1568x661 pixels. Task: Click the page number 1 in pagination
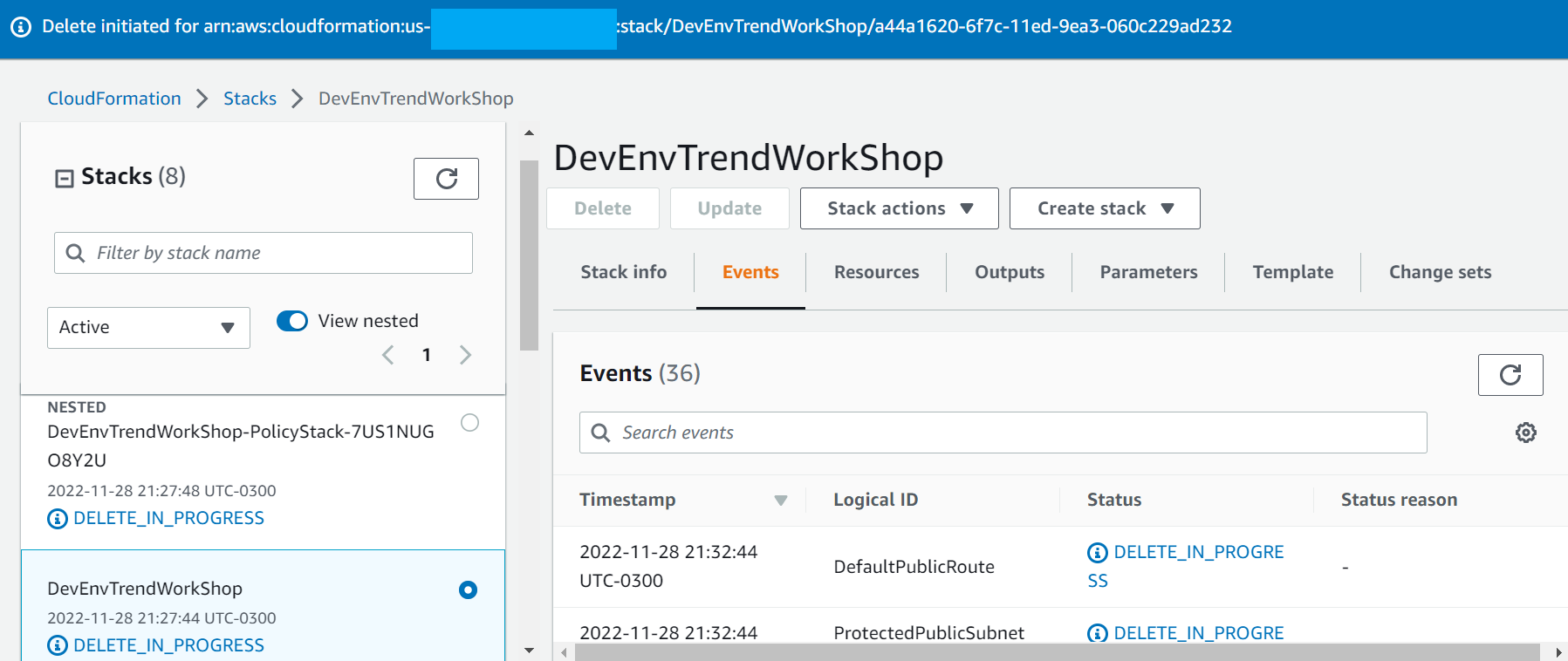tap(427, 355)
